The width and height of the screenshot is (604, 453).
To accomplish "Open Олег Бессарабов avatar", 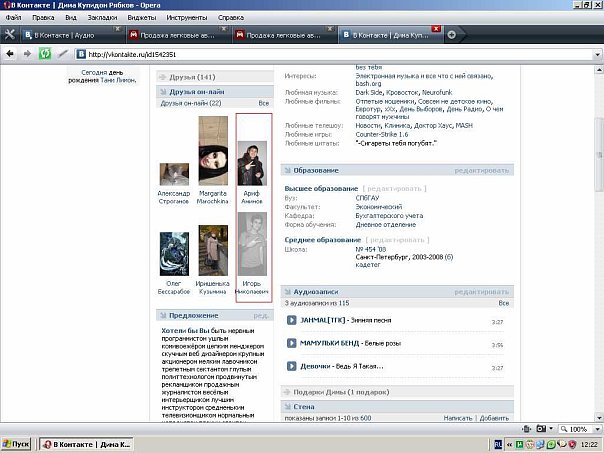I will tap(174, 253).
